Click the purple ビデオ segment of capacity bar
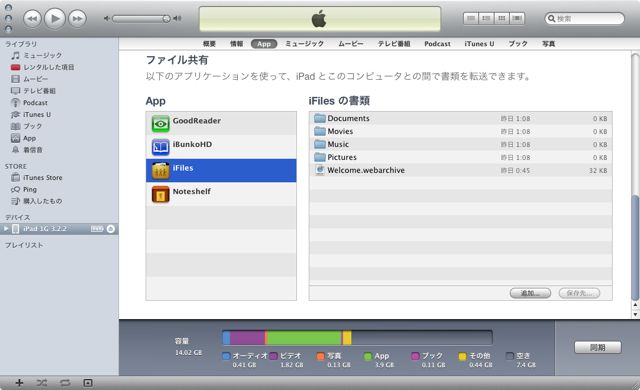The width and height of the screenshot is (640, 390). coord(247,338)
